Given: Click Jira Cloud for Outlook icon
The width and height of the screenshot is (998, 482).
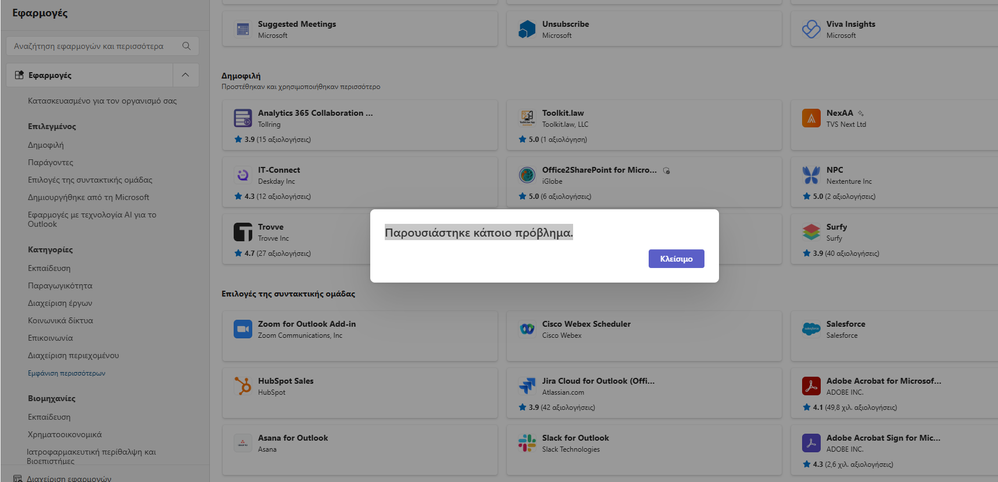Looking at the screenshot, I should tap(527, 386).
